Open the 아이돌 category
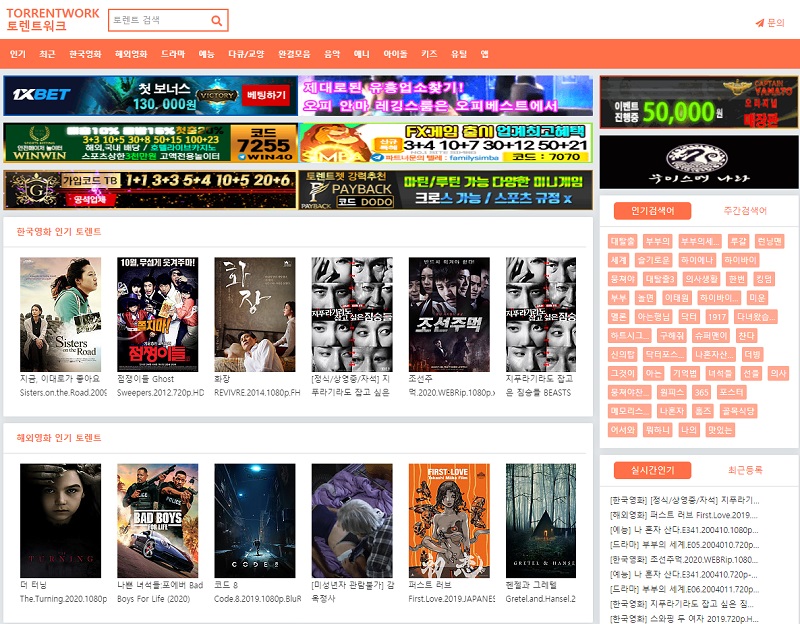The height and width of the screenshot is (624, 800). (x=395, y=54)
